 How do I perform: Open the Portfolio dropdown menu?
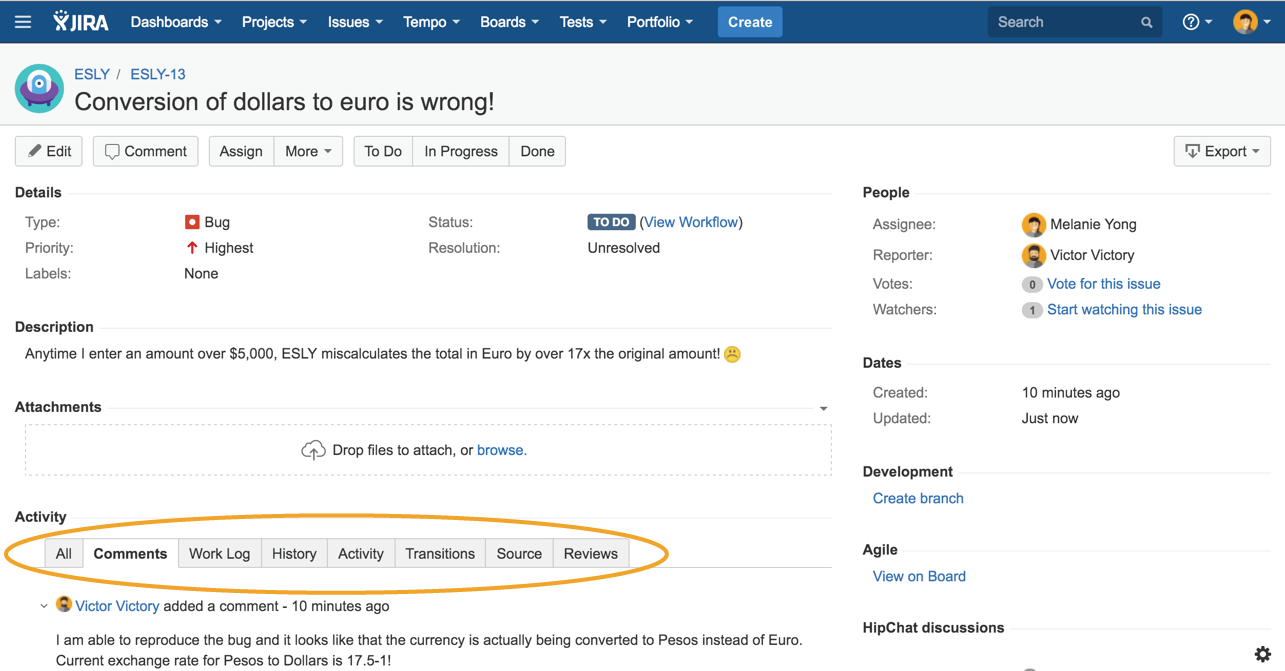point(660,22)
